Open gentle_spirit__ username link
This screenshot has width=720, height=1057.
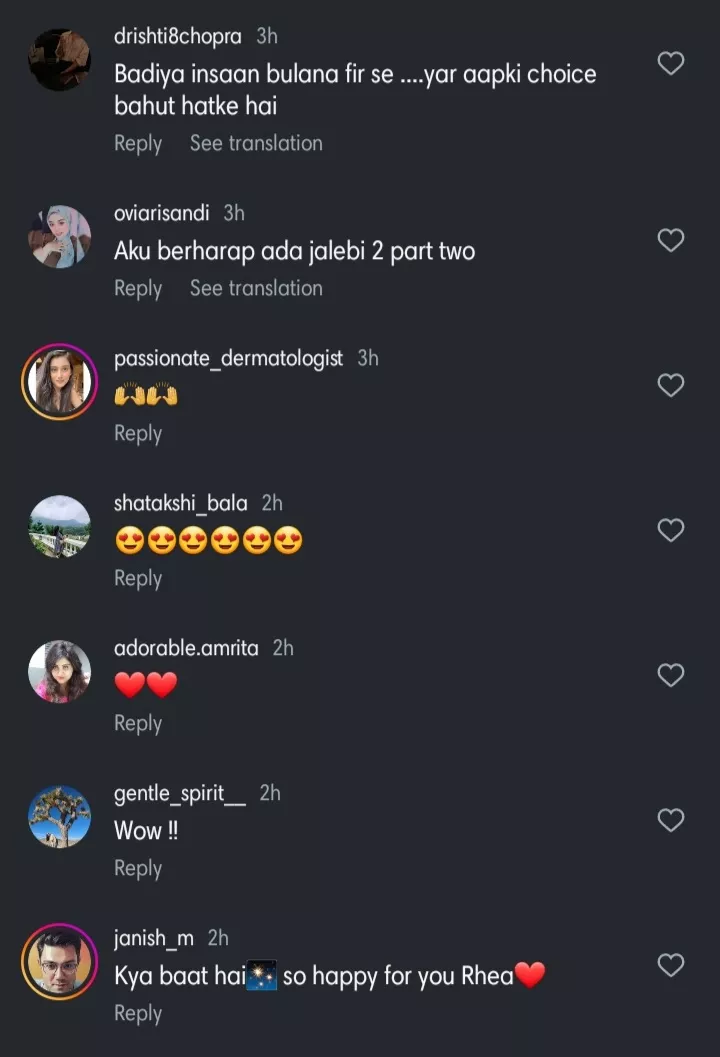click(180, 793)
